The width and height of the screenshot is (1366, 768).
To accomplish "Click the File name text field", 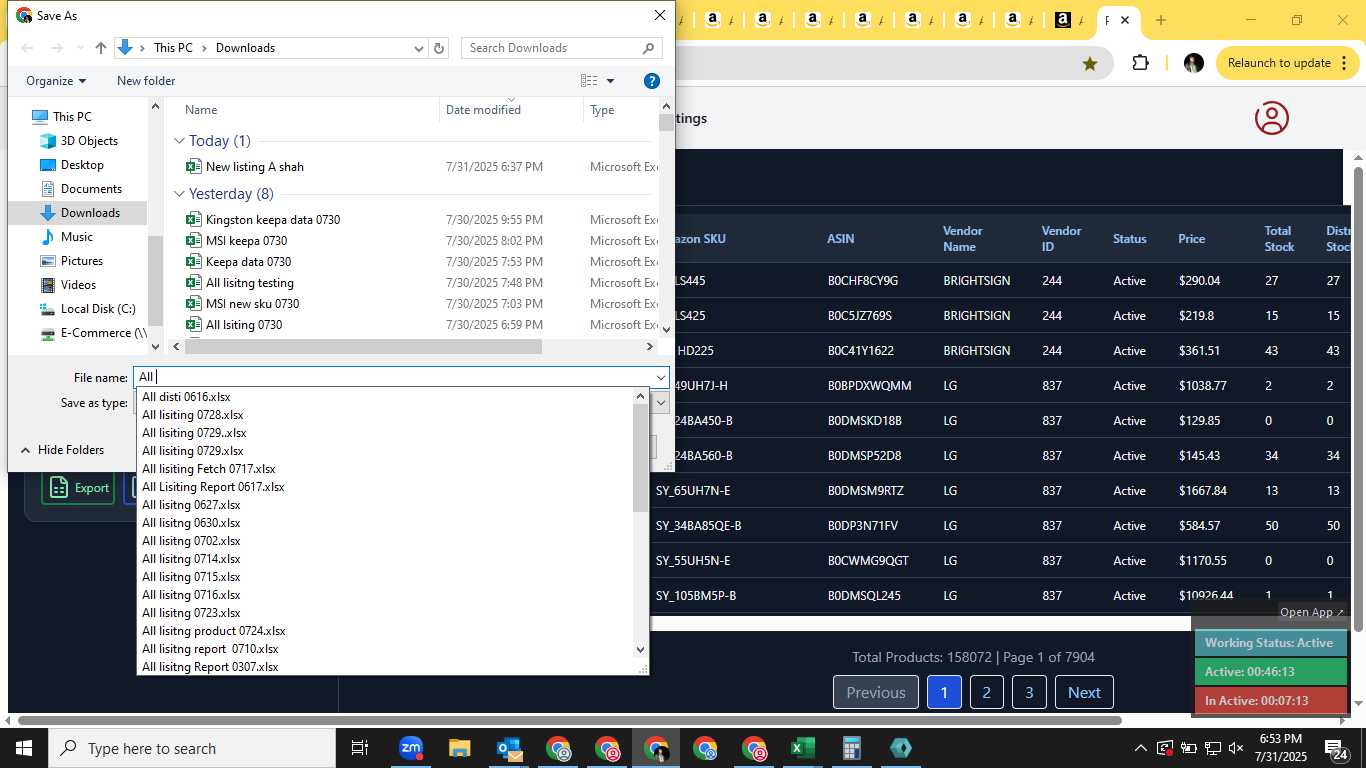I will (x=393, y=377).
